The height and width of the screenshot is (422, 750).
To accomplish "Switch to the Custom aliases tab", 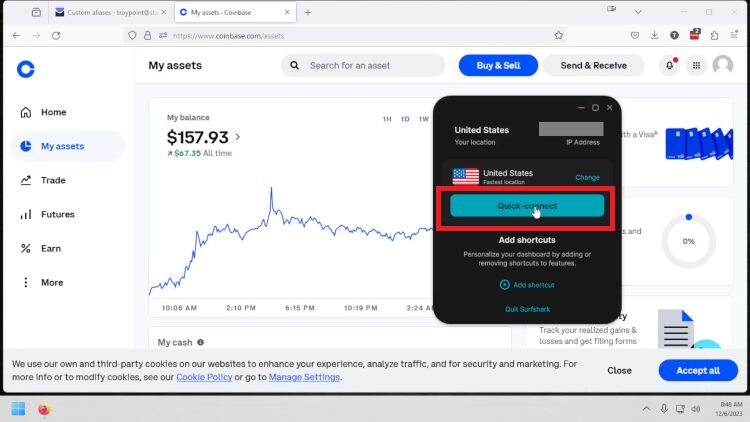I will (109, 12).
